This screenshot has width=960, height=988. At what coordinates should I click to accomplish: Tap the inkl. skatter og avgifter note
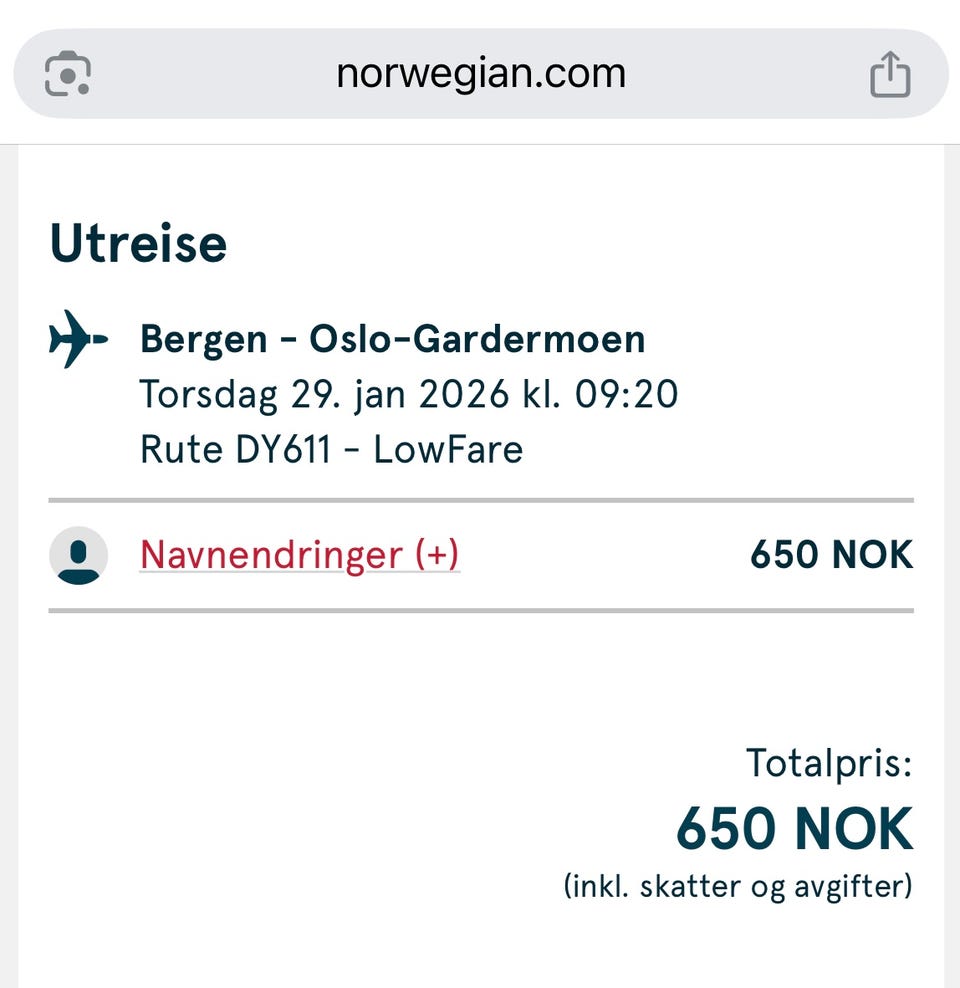pos(738,886)
